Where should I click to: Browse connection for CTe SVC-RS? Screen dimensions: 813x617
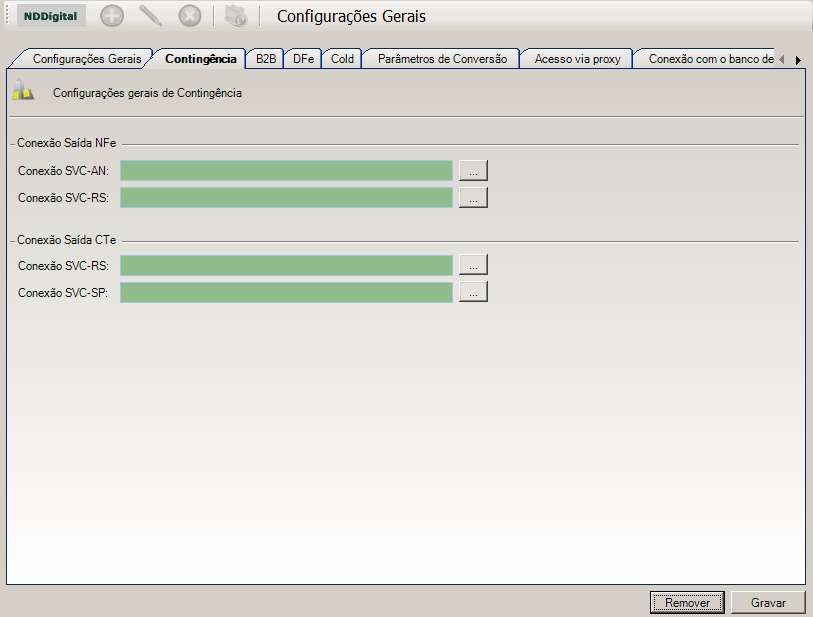pyautogui.click(x=473, y=265)
